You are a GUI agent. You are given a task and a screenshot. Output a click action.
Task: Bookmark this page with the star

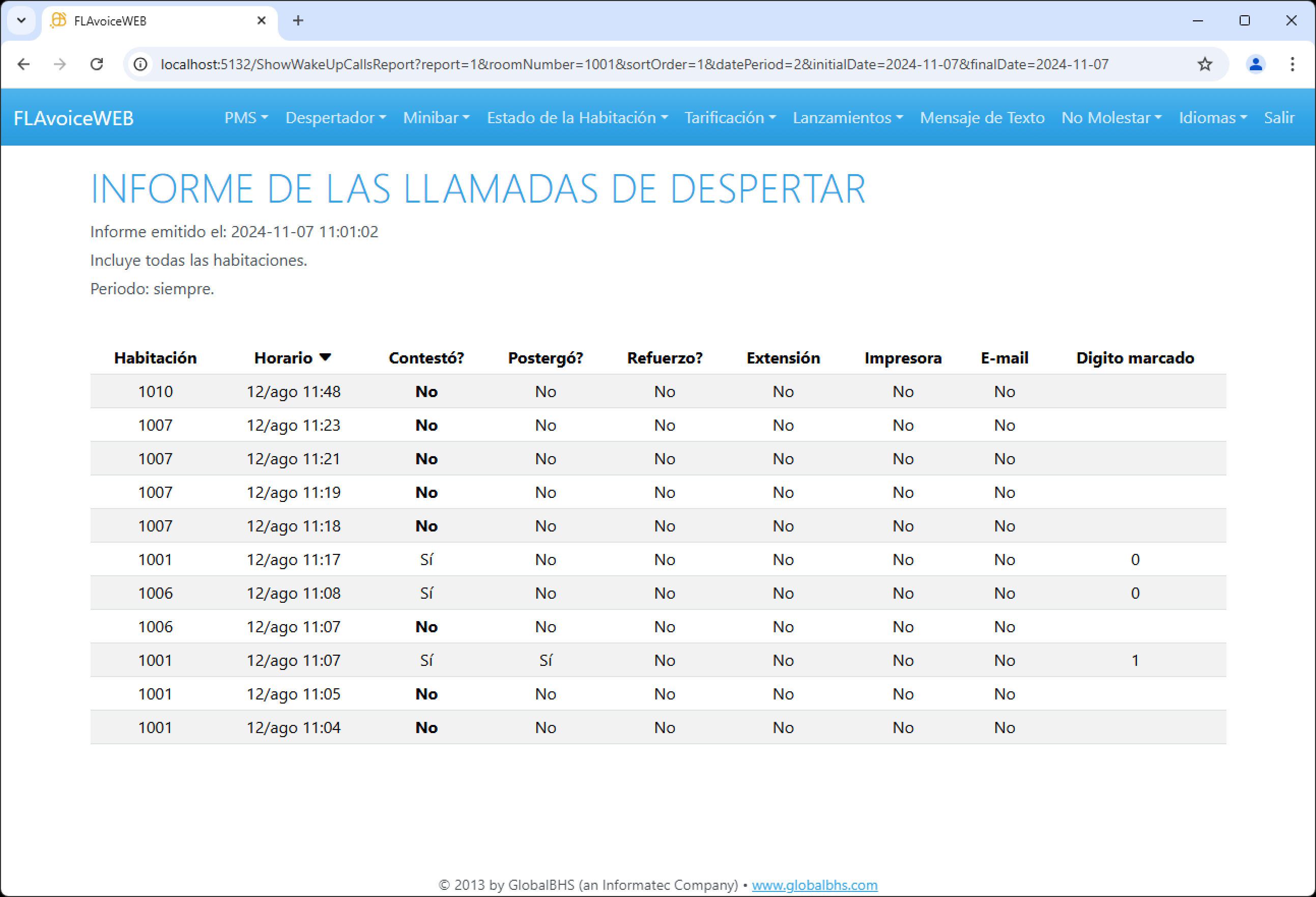[1205, 65]
